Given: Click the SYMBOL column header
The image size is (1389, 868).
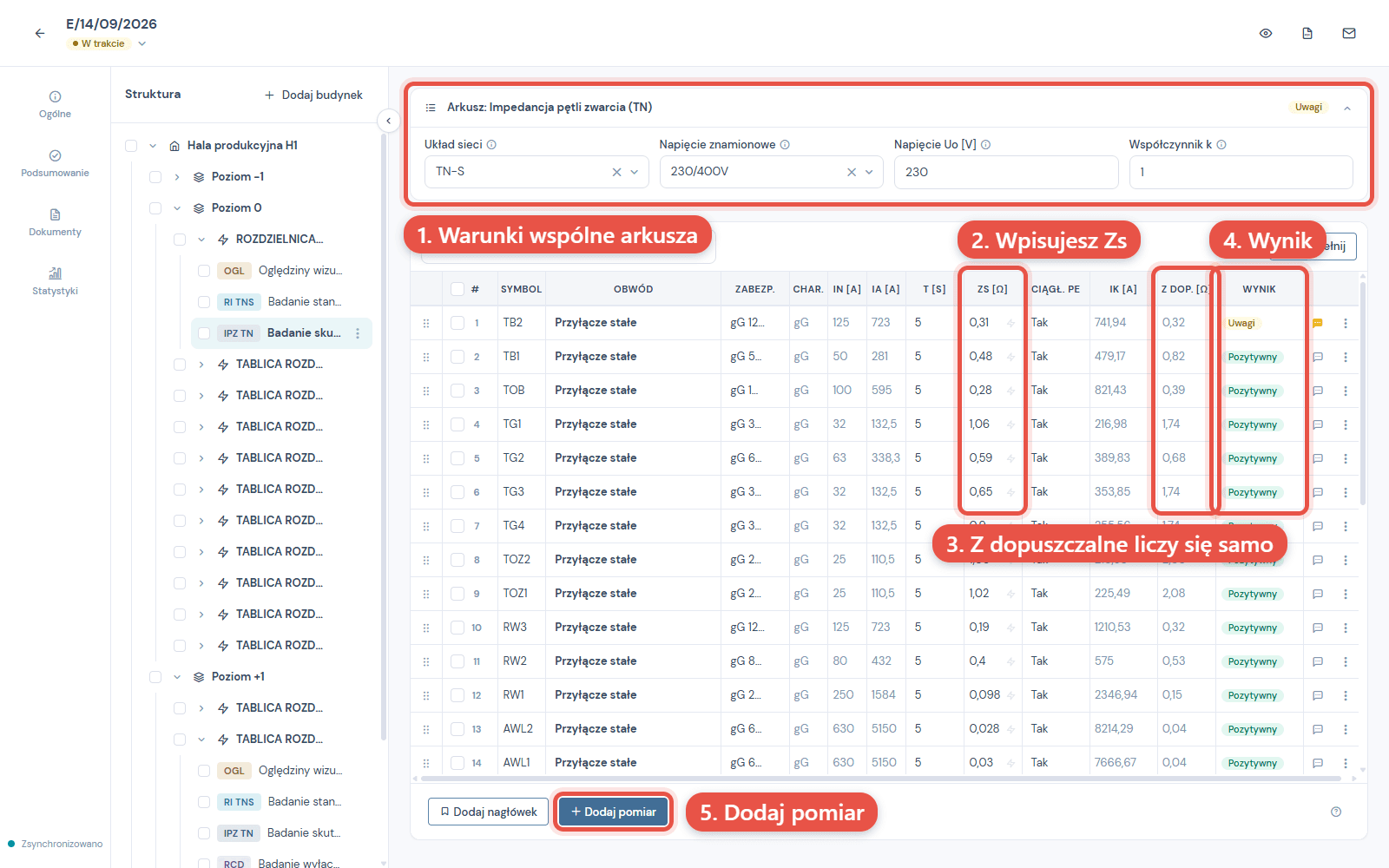Looking at the screenshot, I should pos(521,289).
